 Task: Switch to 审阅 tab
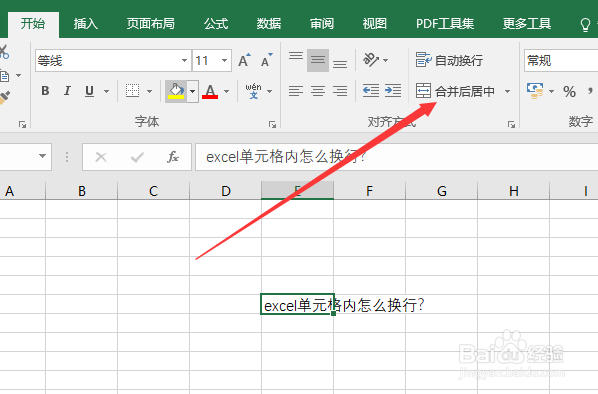pos(322,24)
